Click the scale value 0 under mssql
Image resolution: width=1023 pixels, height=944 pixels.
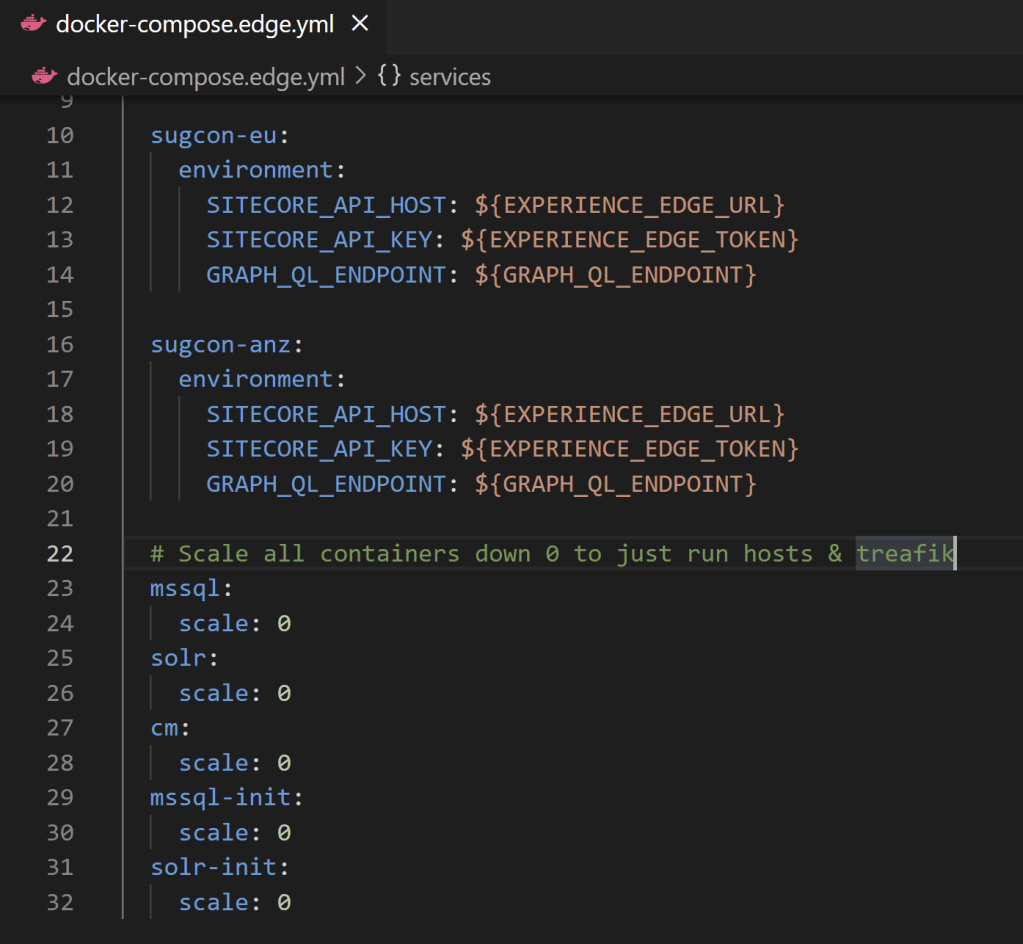tap(284, 623)
